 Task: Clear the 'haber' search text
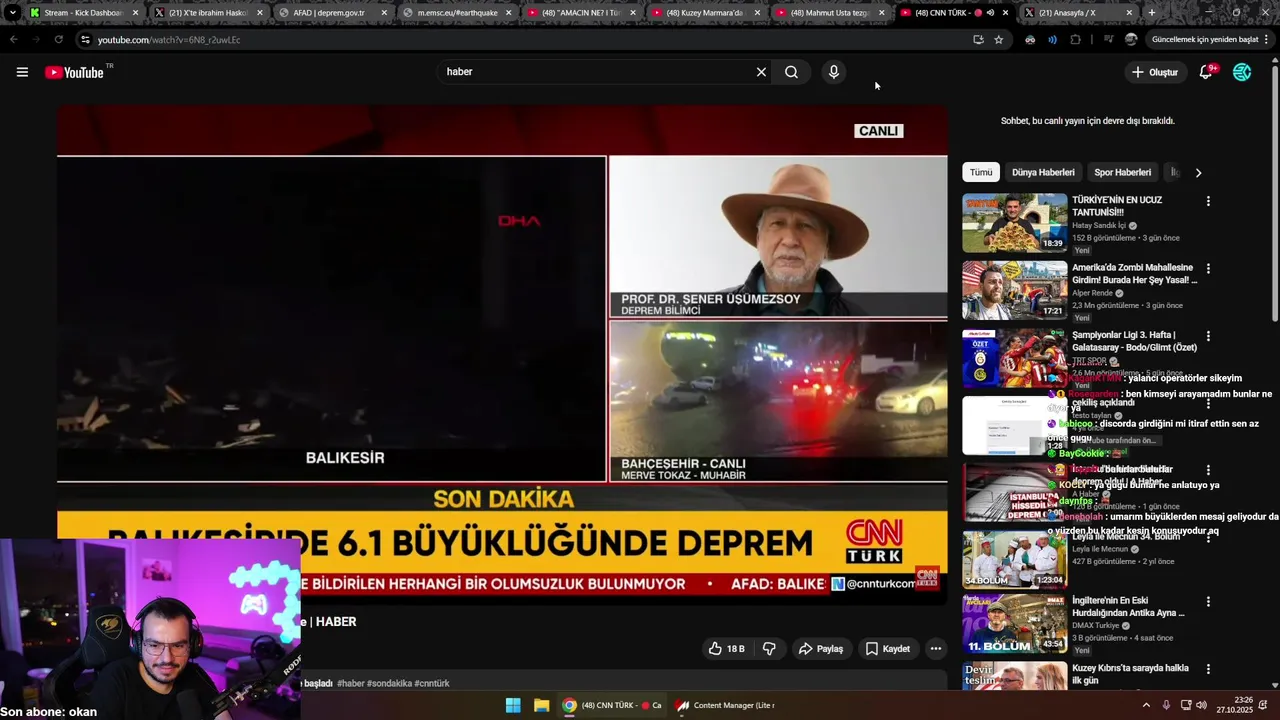(761, 72)
